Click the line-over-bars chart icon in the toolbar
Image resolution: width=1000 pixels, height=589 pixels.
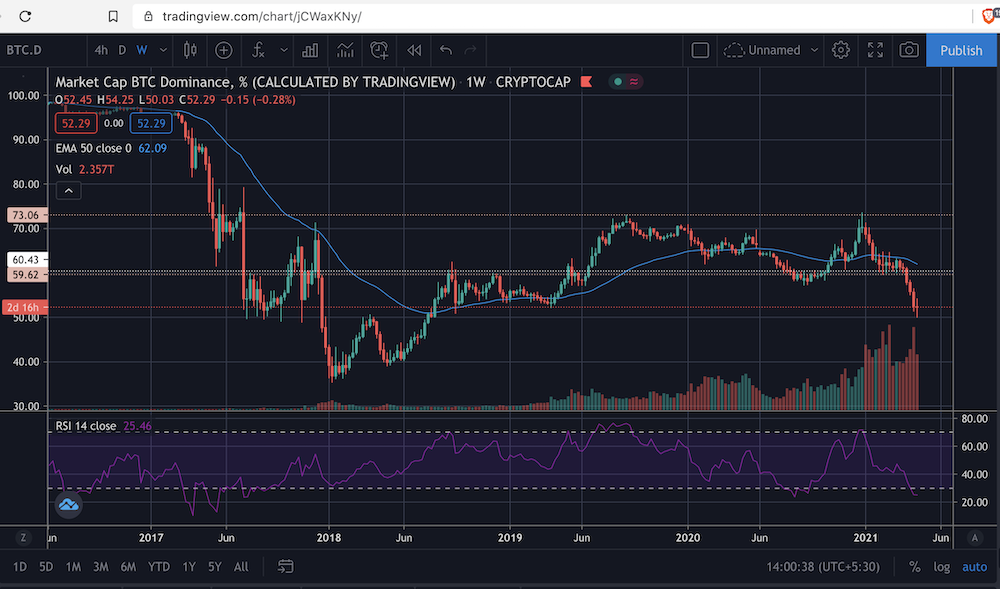tap(345, 50)
